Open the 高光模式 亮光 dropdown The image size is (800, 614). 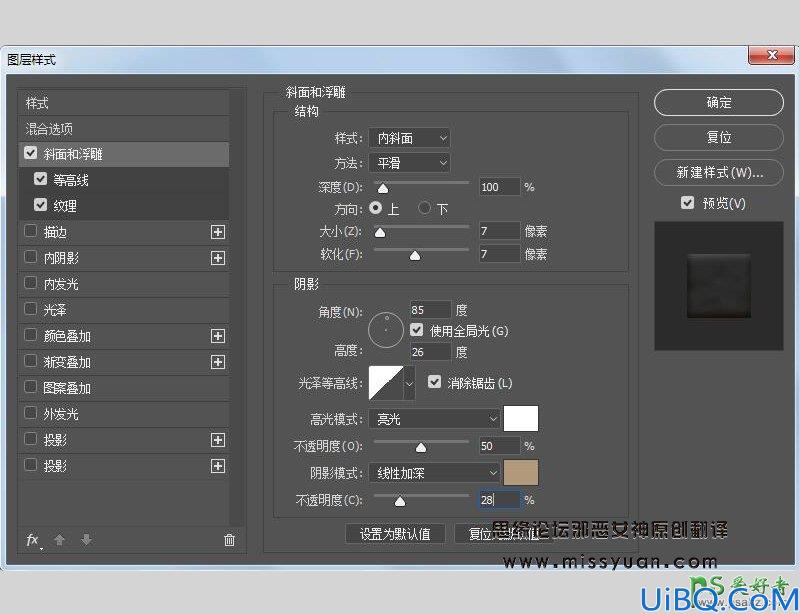pyautogui.click(x=434, y=419)
